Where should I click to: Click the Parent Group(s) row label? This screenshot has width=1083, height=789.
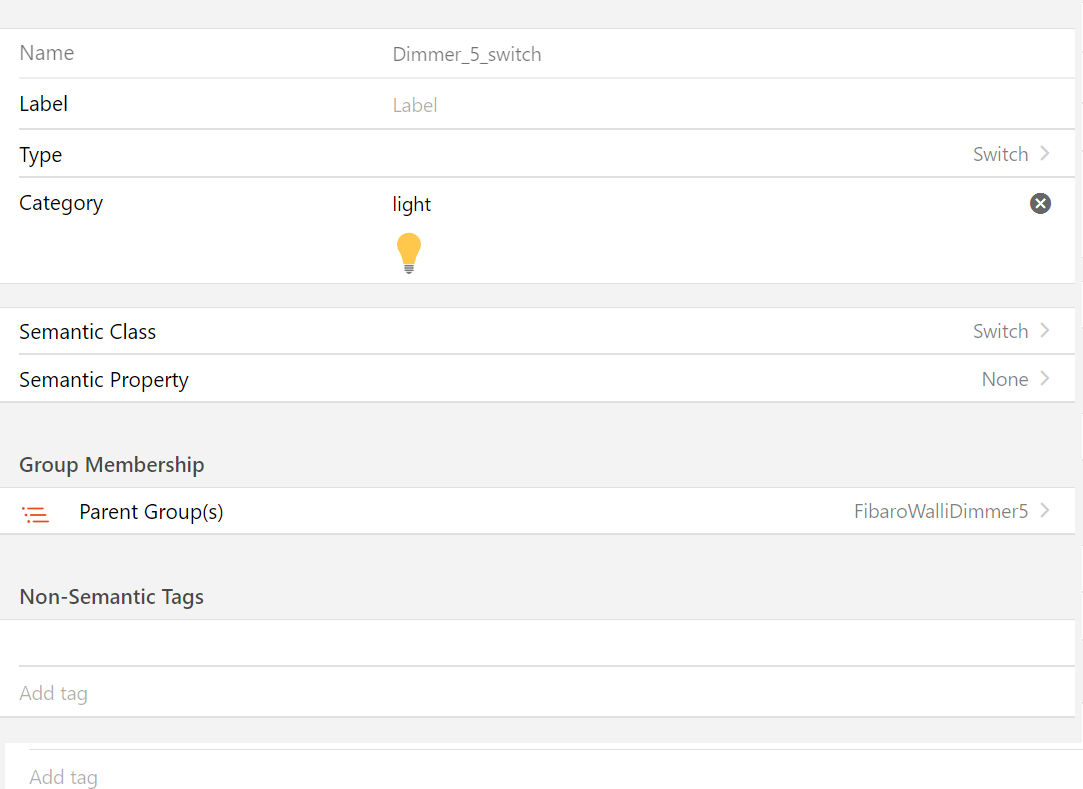(x=151, y=512)
